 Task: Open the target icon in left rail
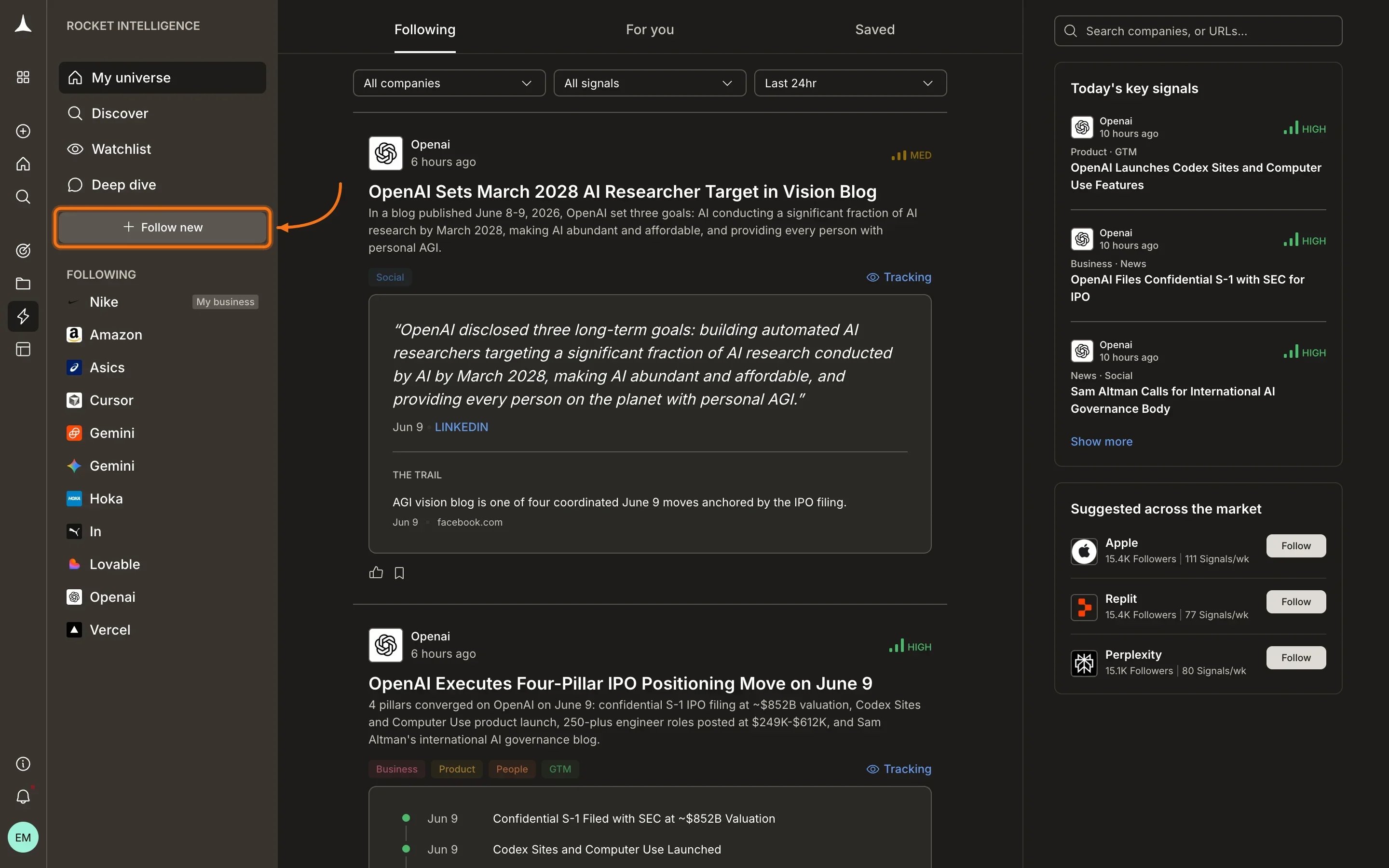click(23, 250)
